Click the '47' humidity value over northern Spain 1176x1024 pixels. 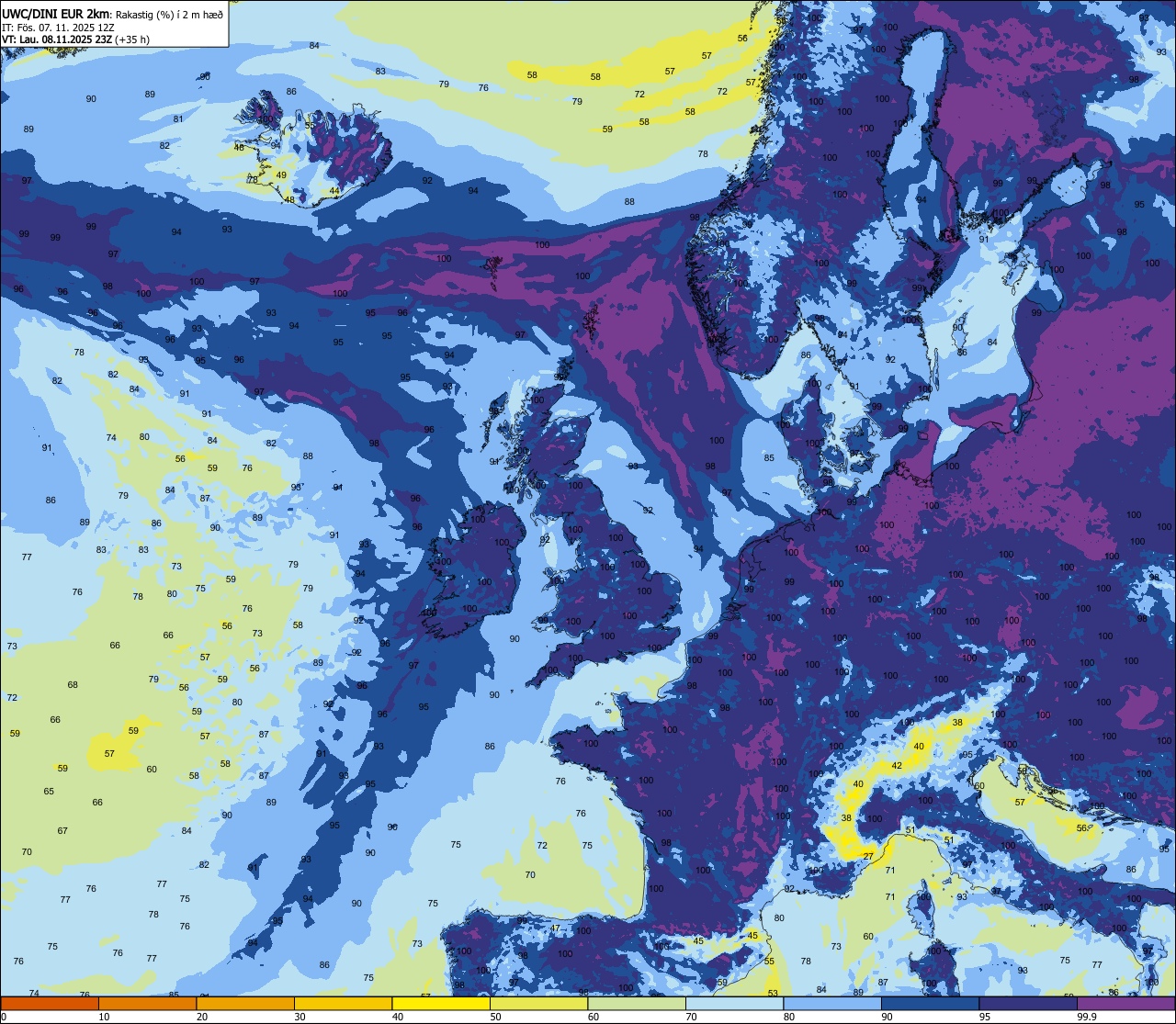(555, 928)
